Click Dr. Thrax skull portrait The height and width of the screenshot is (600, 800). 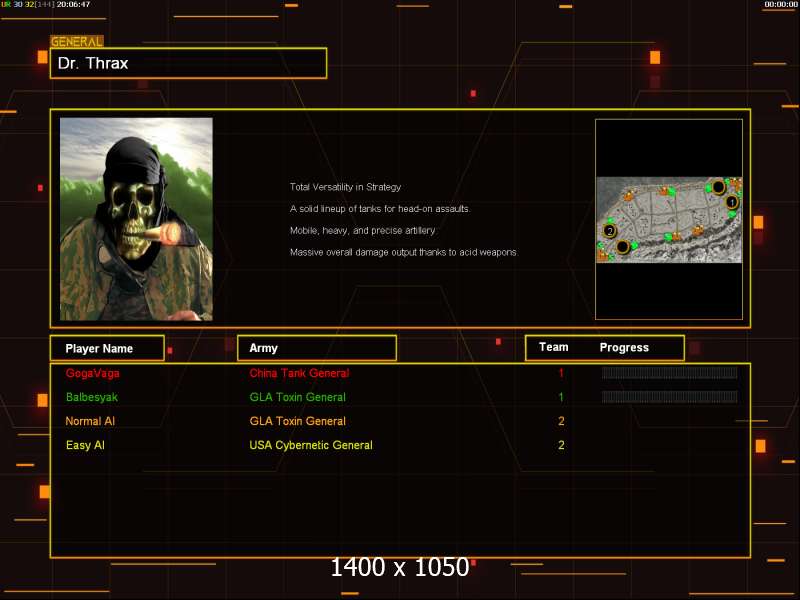pyautogui.click(x=136, y=219)
